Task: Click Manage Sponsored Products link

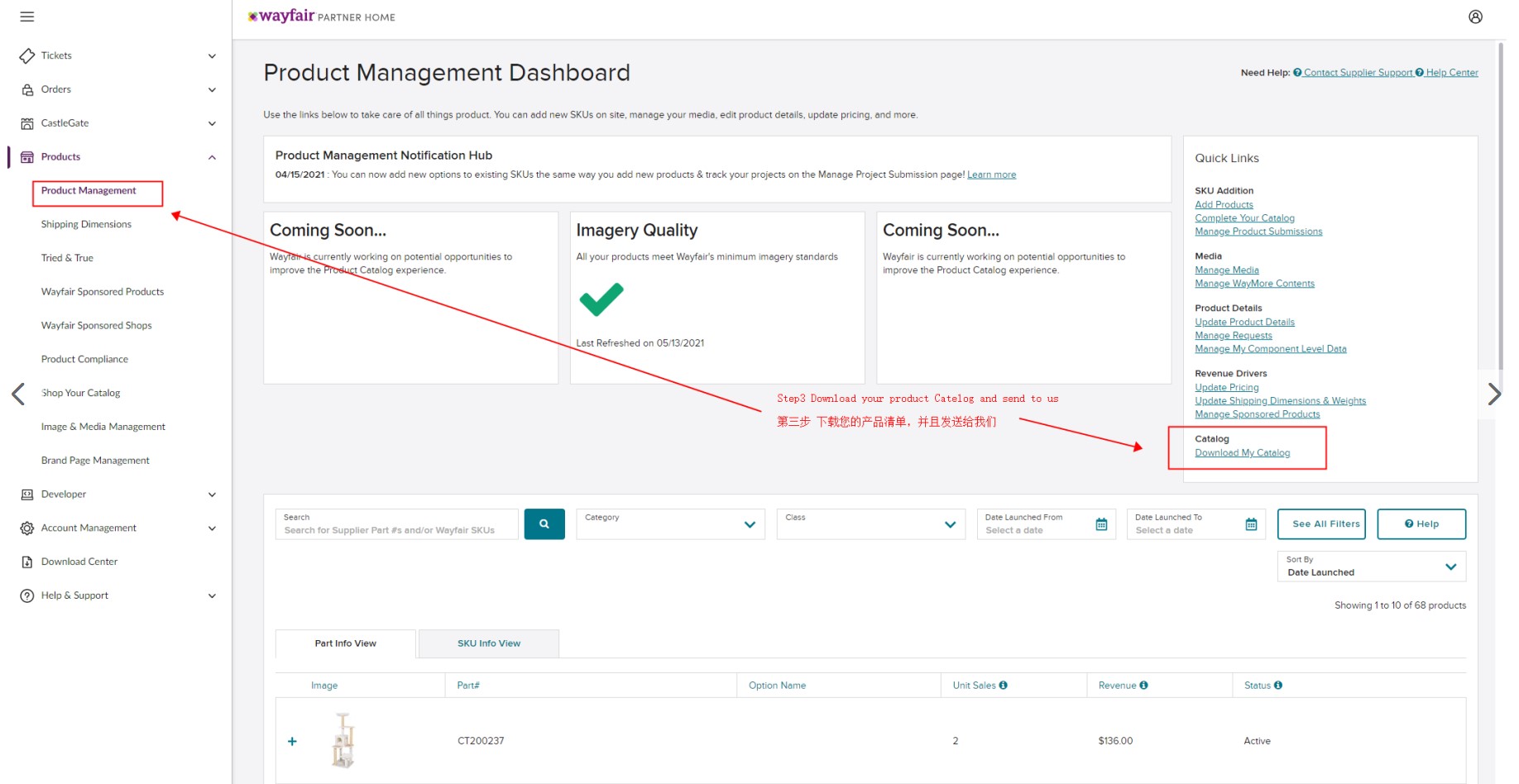Action: click(x=1258, y=414)
